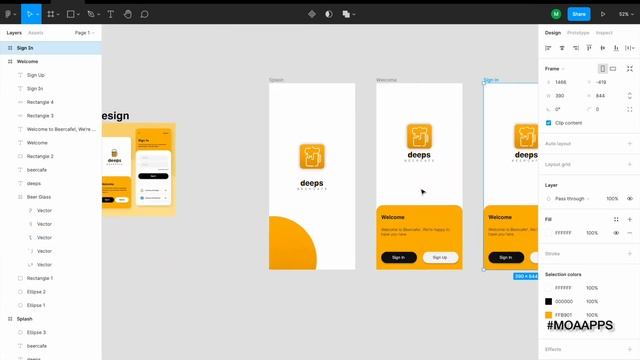Open Pass through blend dropdown
The height and width of the screenshot is (360, 640).
572,198
